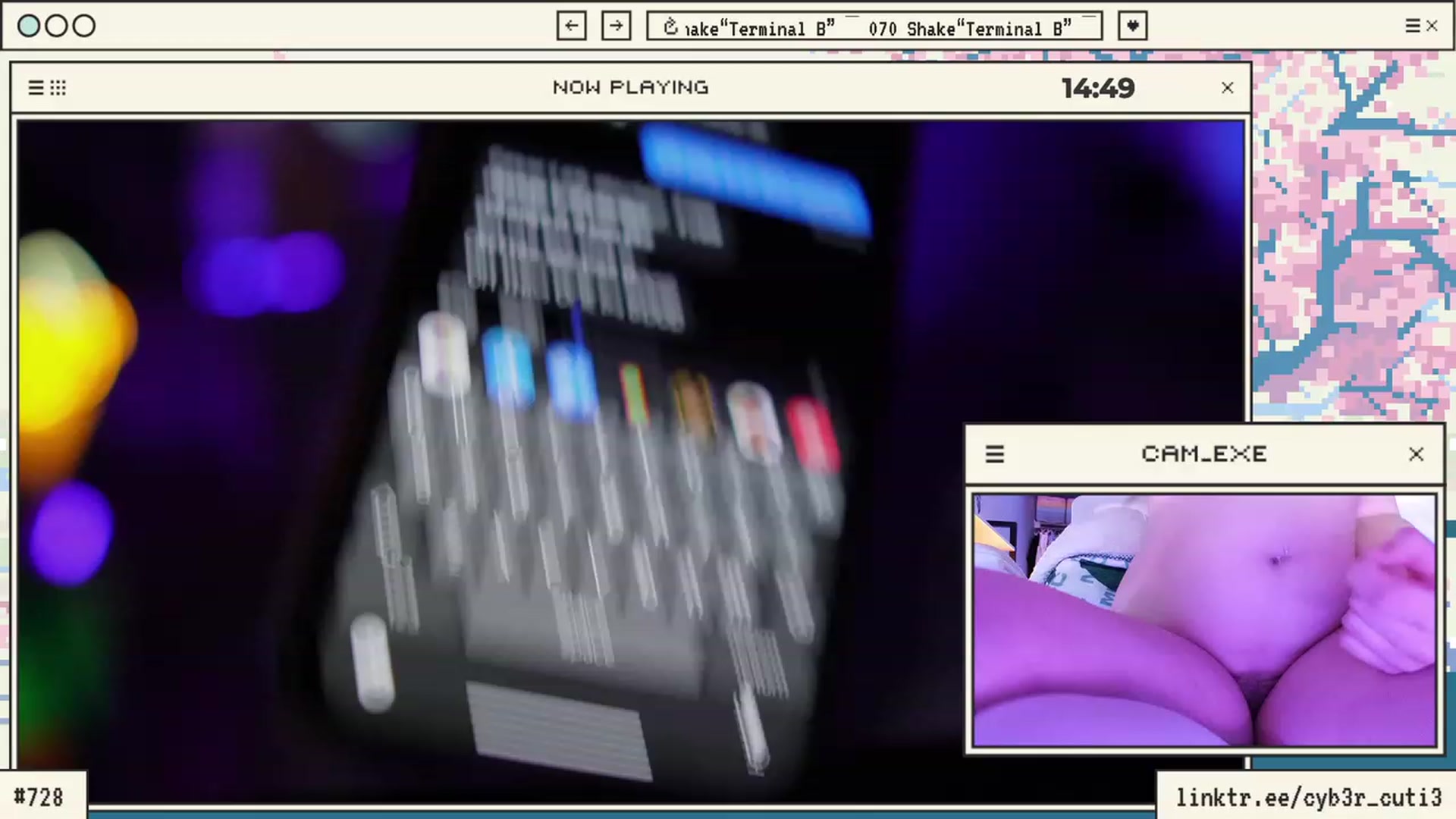Close the CAM_EXE window
Viewport: 1456px width, 819px height.
coord(1416,454)
